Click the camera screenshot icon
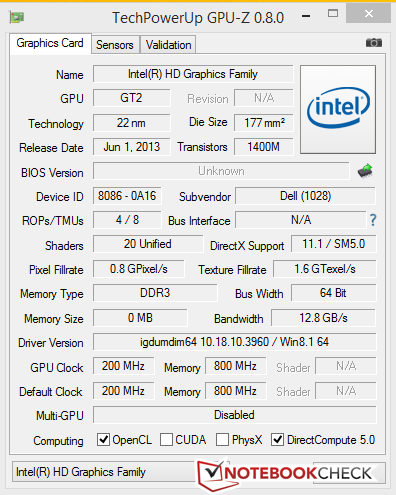396x495 pixels. pos(374,43)
